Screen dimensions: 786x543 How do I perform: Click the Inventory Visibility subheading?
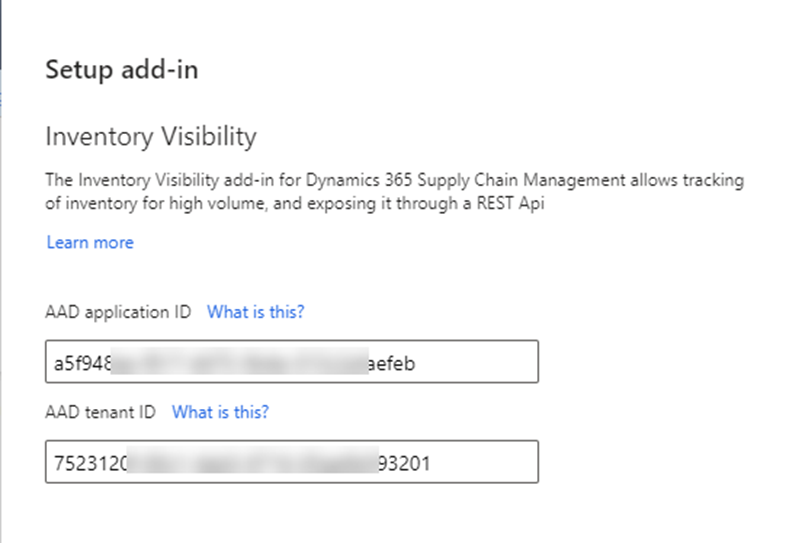[151, 136]
